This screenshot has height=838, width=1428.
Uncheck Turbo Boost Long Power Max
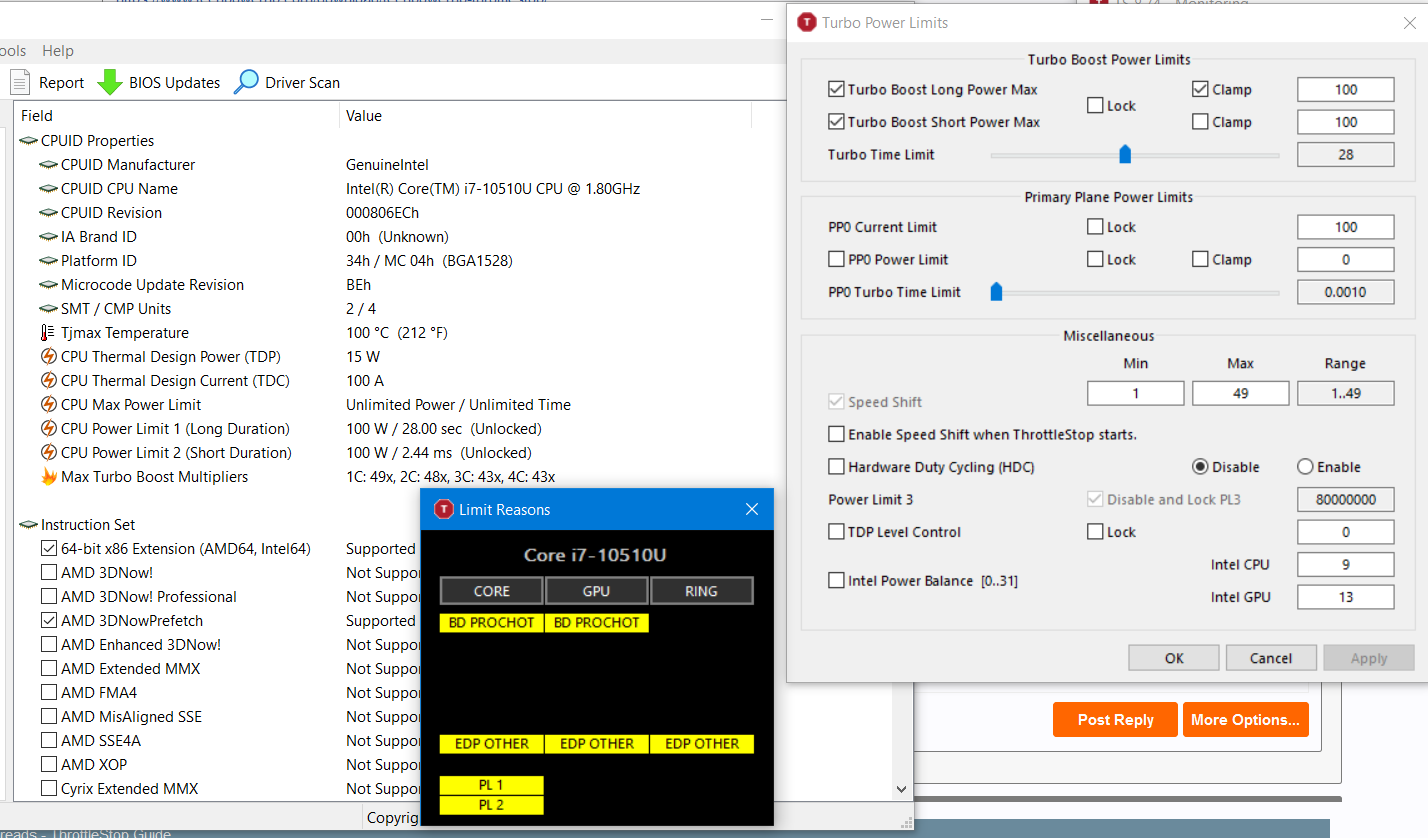tap(837, 90)
